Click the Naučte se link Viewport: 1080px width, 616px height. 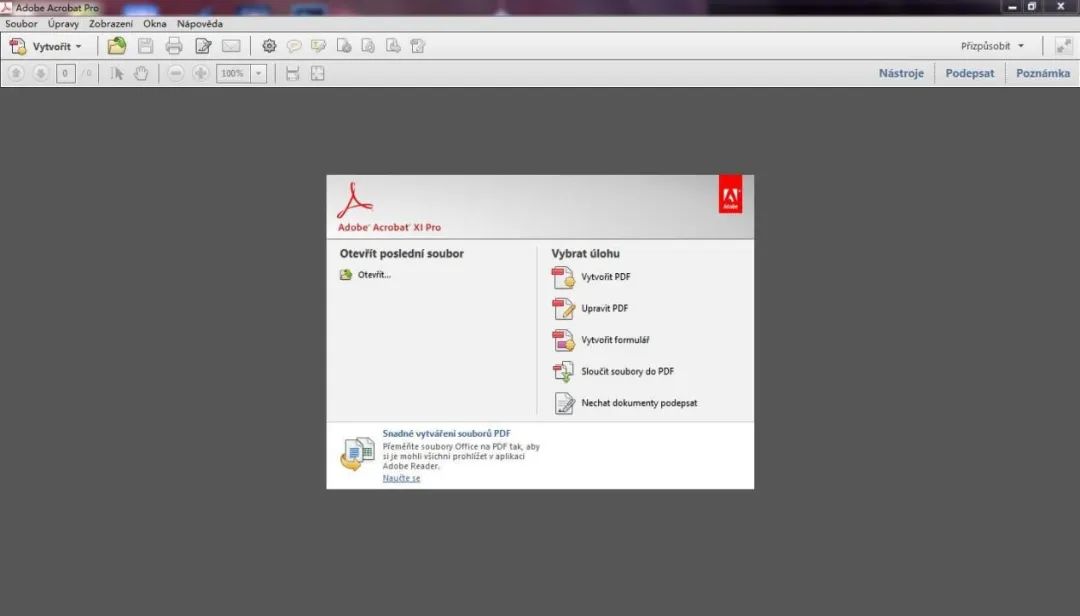(401, 478)
